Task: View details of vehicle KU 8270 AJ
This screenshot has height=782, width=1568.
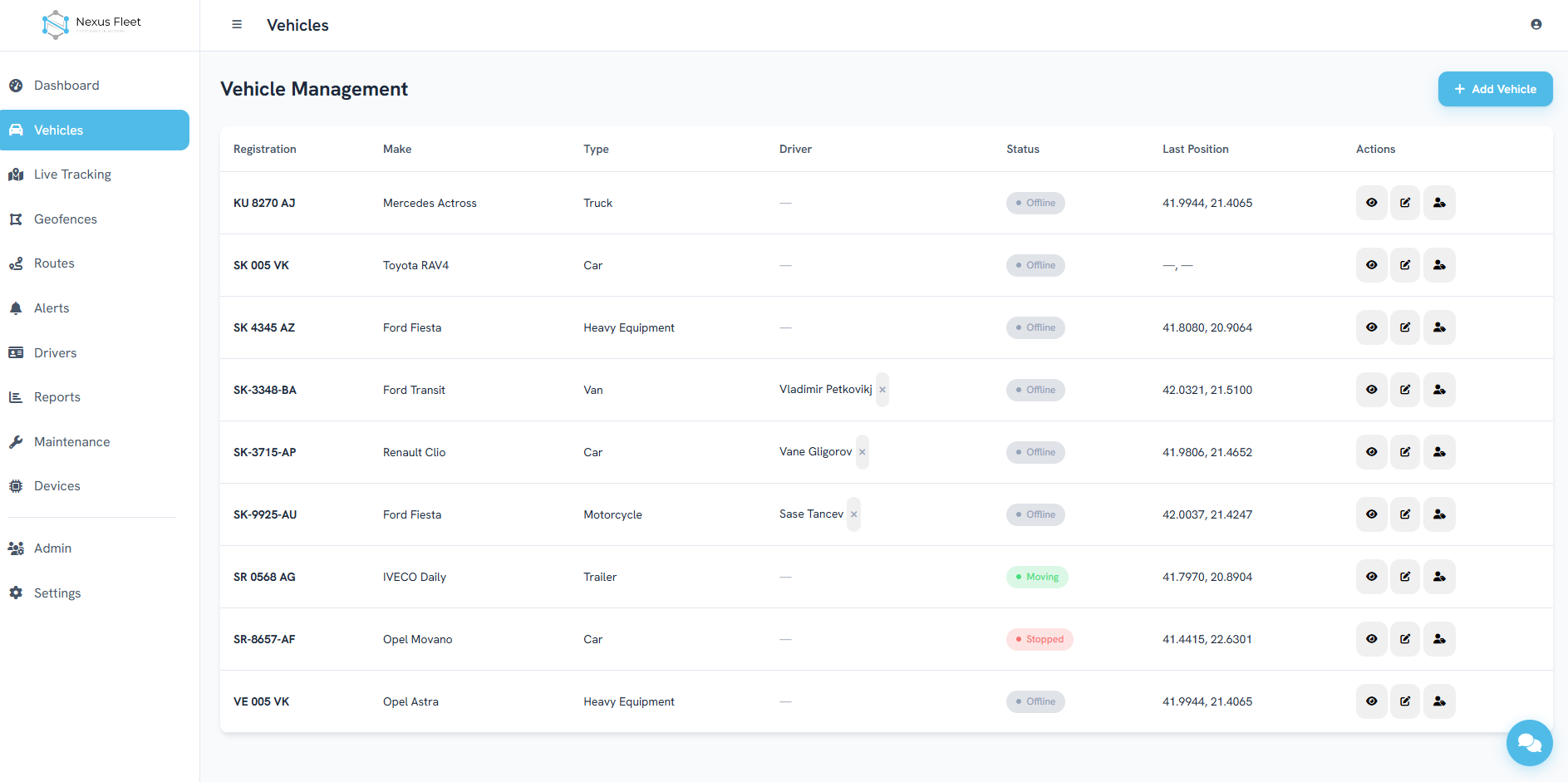Action: [1371, 203]
